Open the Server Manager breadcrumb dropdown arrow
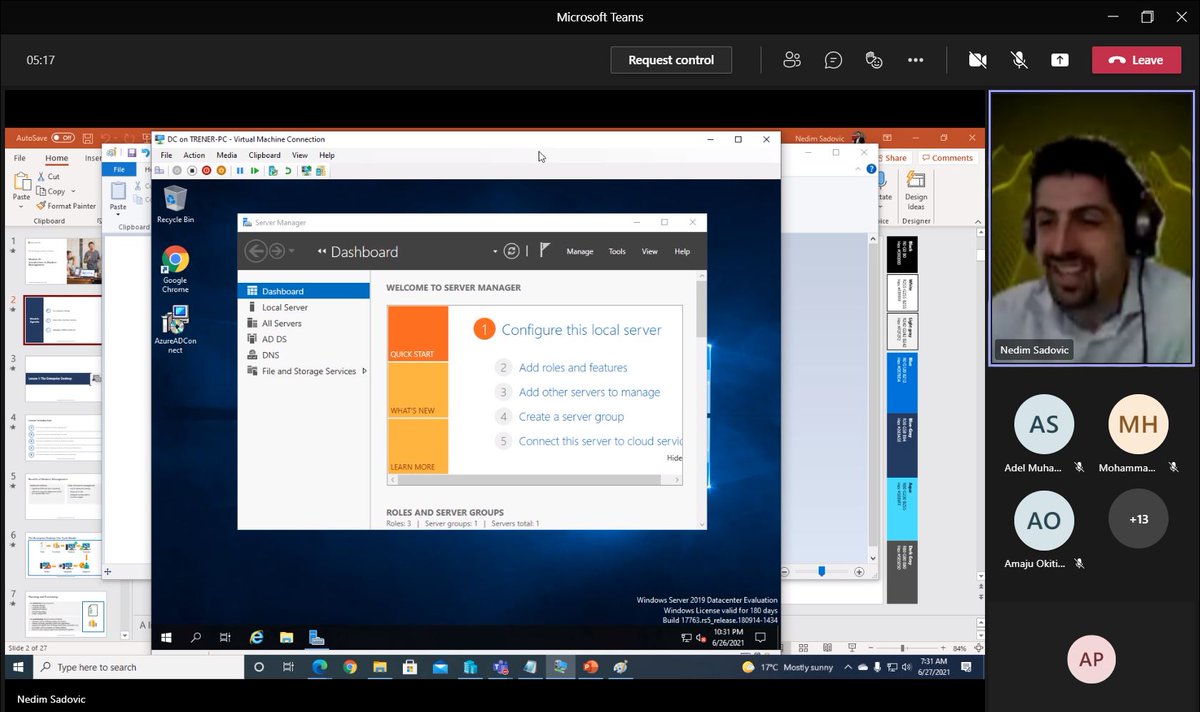 point(495,252)
